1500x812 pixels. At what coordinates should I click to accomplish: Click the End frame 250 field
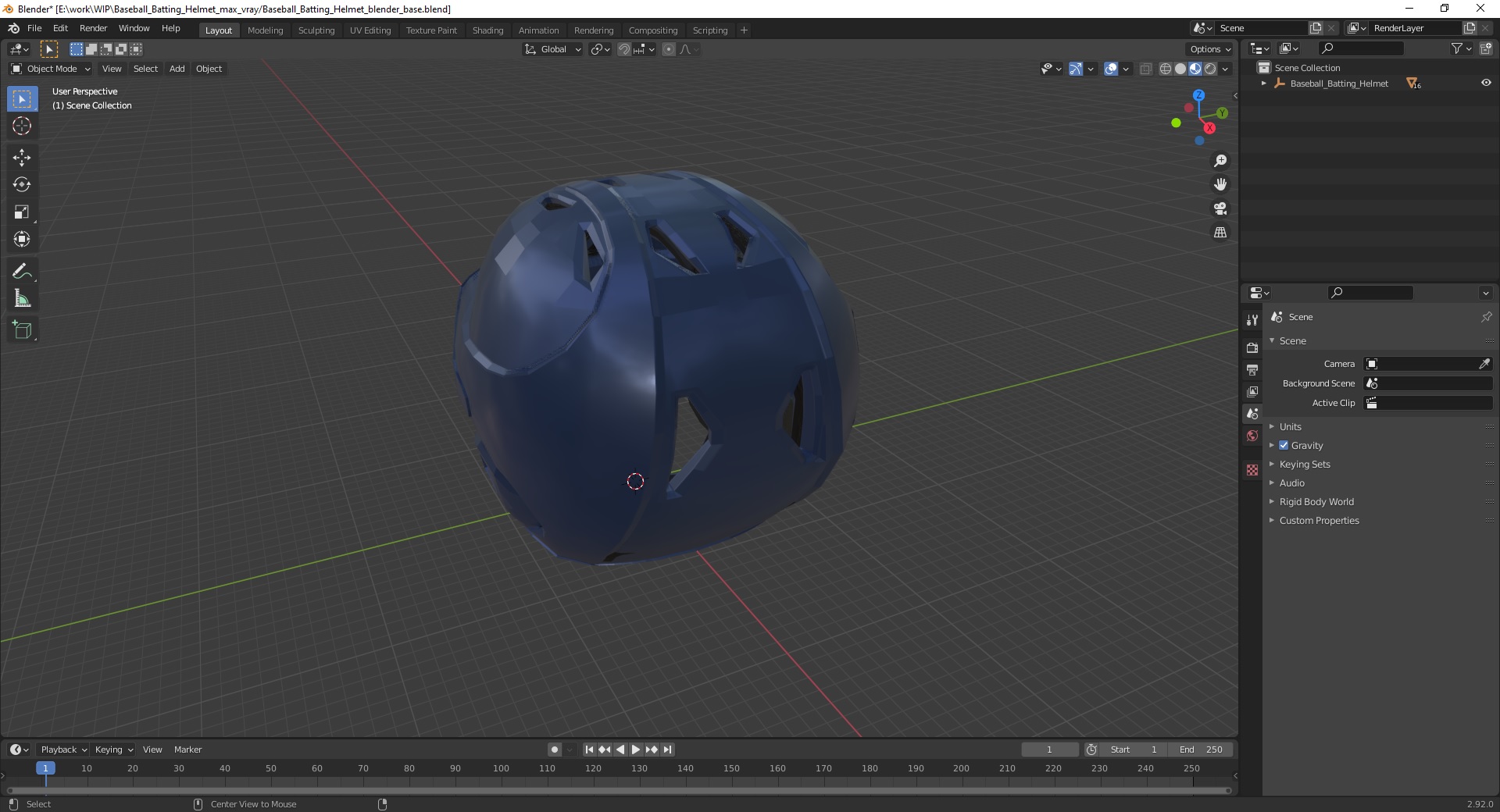pos(1202,750)
